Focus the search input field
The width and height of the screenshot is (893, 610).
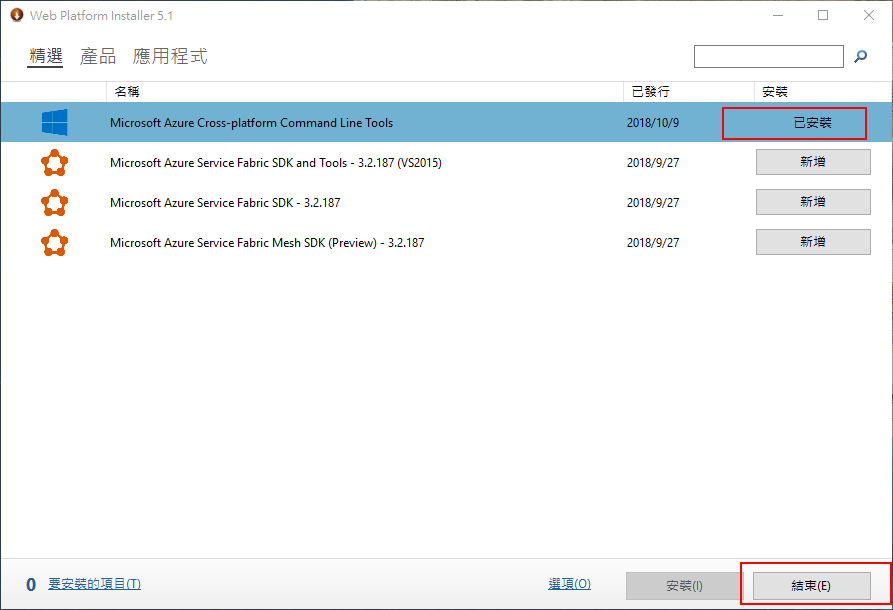click(x=768, y=56)
